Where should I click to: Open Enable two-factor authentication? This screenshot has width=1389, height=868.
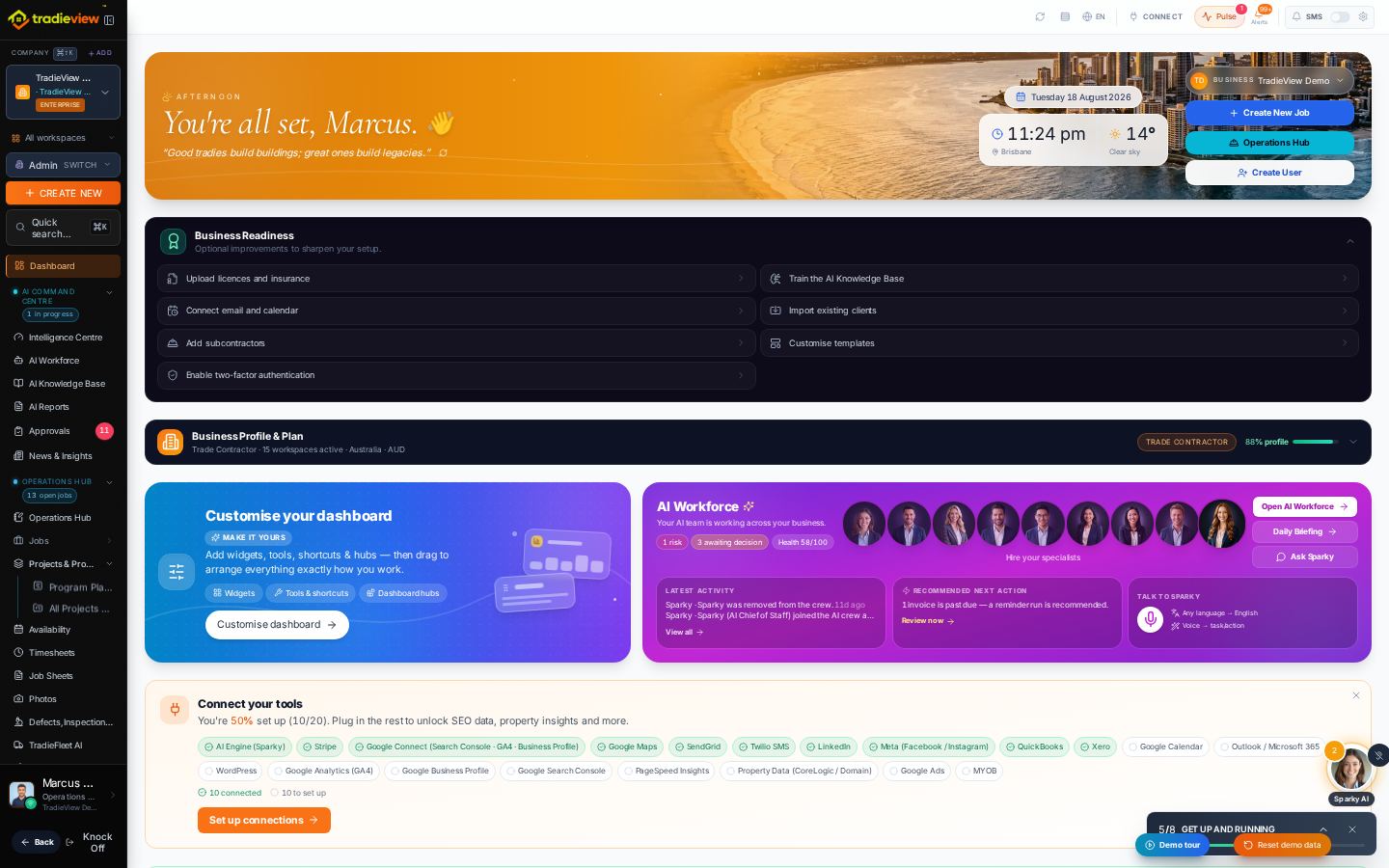tap(456, 375)
